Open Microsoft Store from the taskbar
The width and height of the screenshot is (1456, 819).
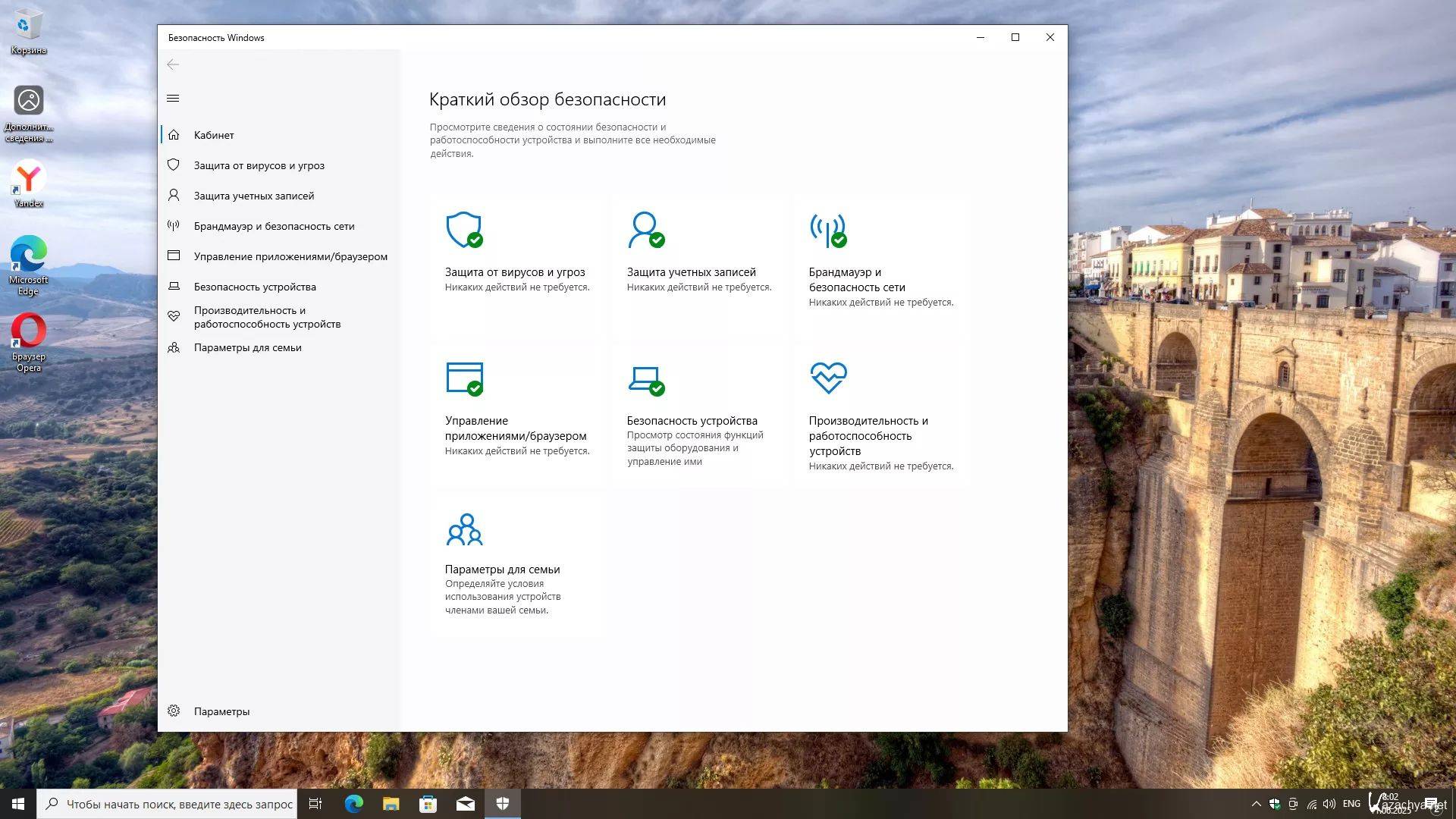tap(428, 804)
